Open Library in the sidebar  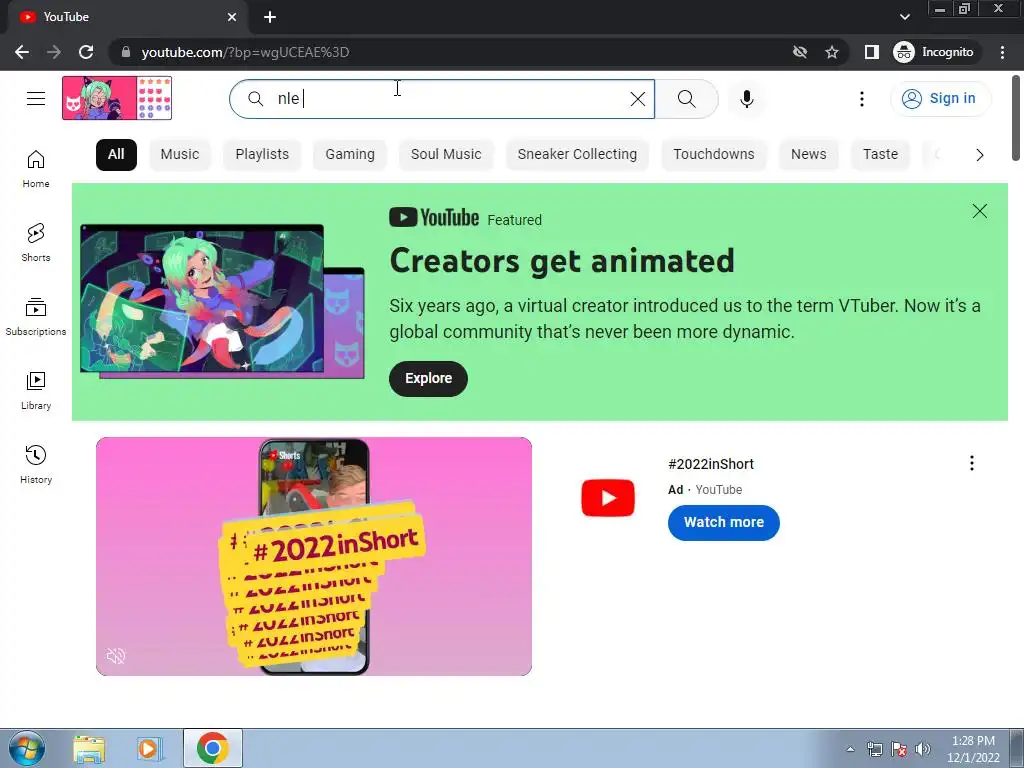pyautogui.click(x=36, y=391)
